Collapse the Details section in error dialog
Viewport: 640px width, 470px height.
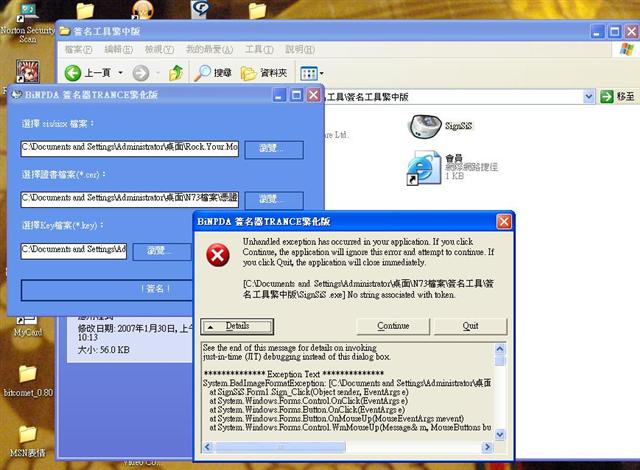[x=237, y=326]
